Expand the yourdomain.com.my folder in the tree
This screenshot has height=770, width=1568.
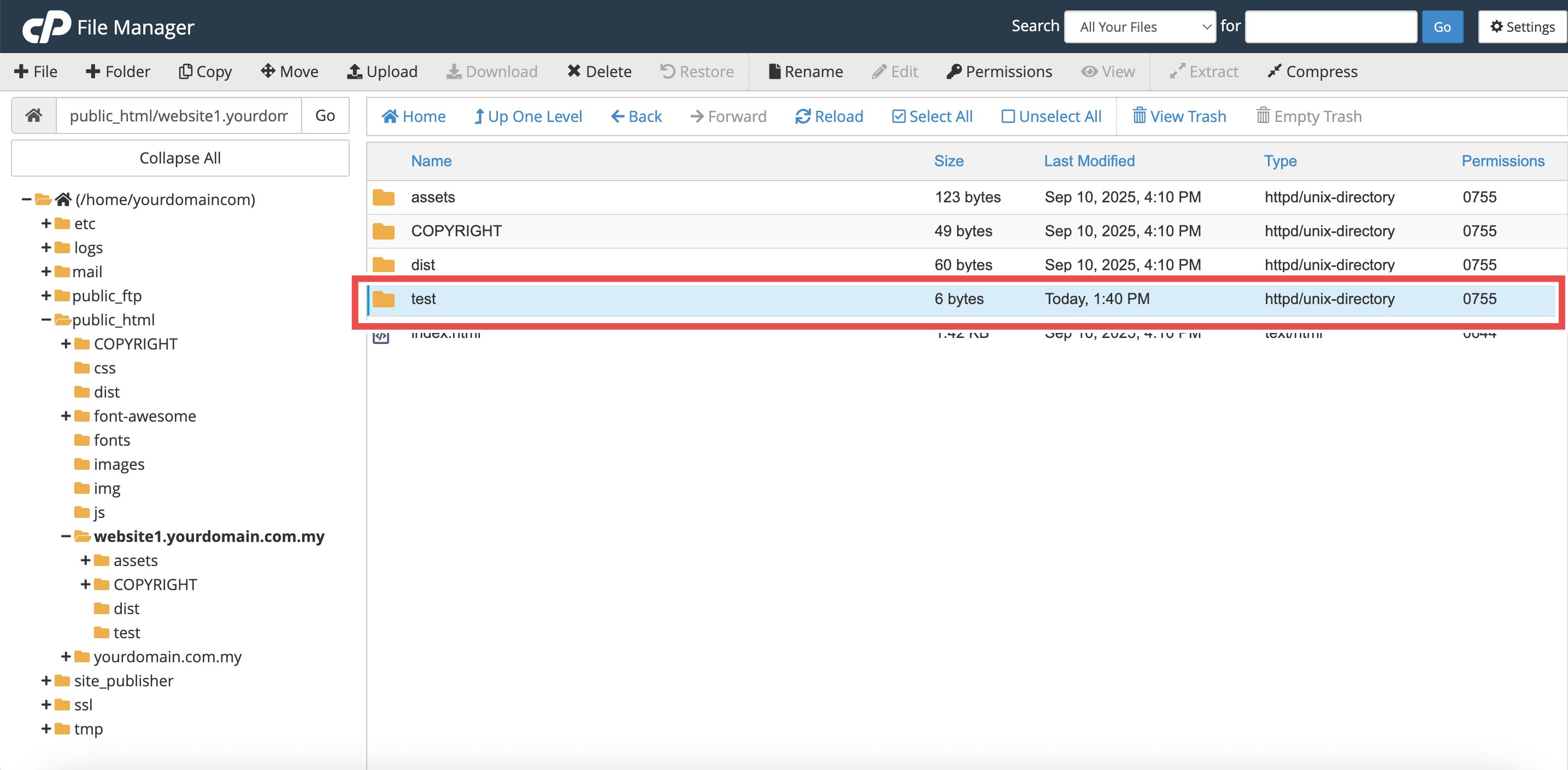66,657
